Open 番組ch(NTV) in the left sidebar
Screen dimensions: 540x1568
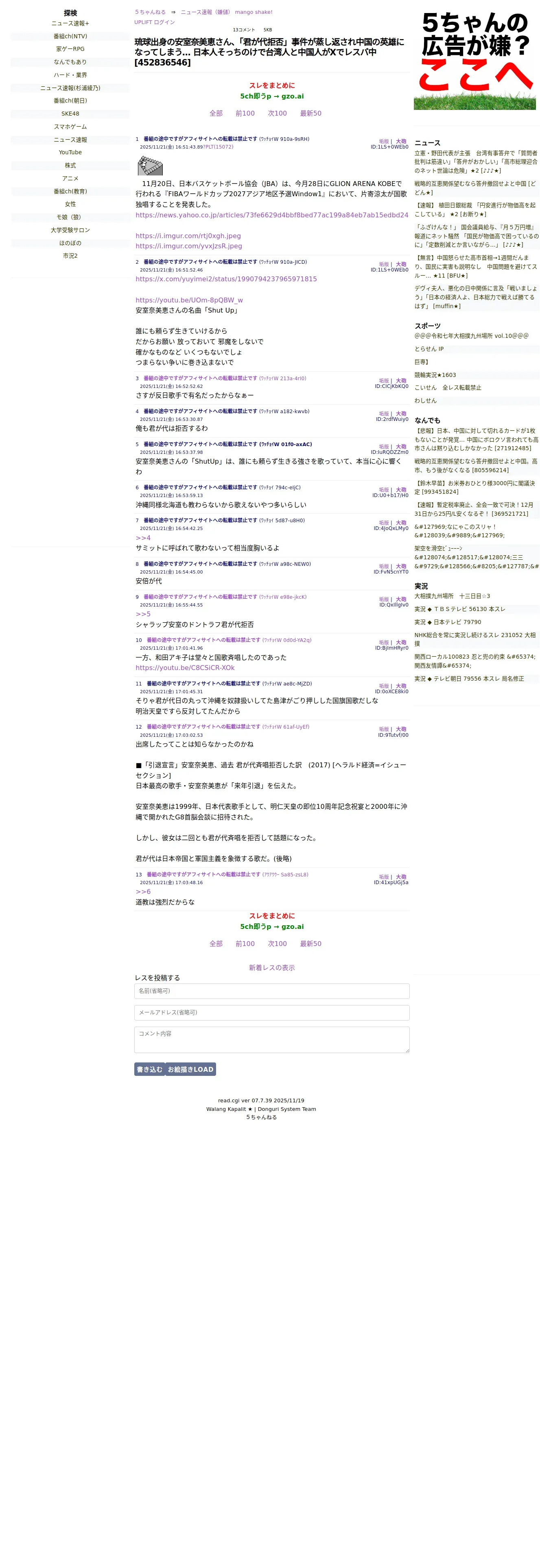pos(71,37)
